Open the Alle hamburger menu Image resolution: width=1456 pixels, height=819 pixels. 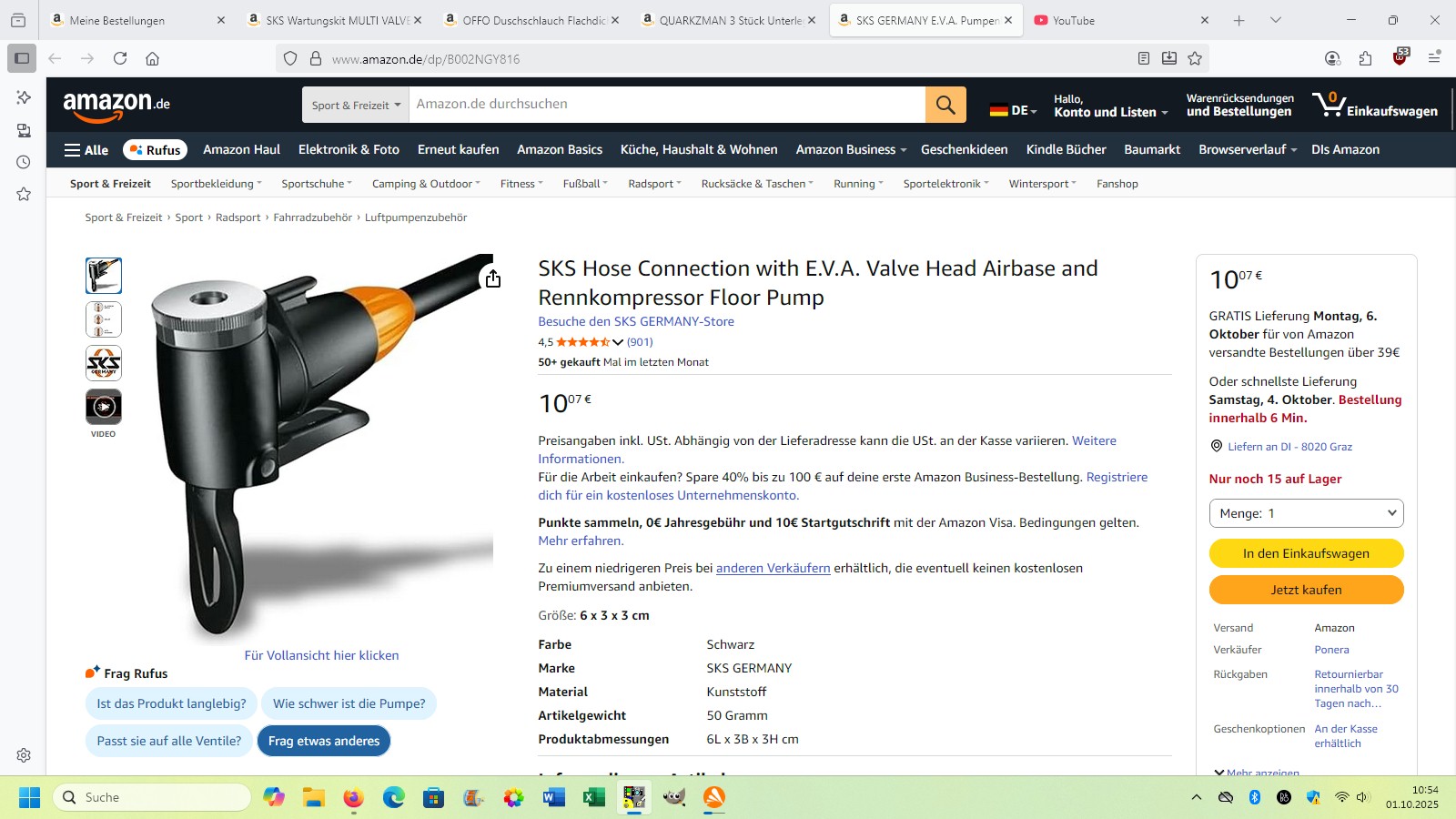point(86,150)
